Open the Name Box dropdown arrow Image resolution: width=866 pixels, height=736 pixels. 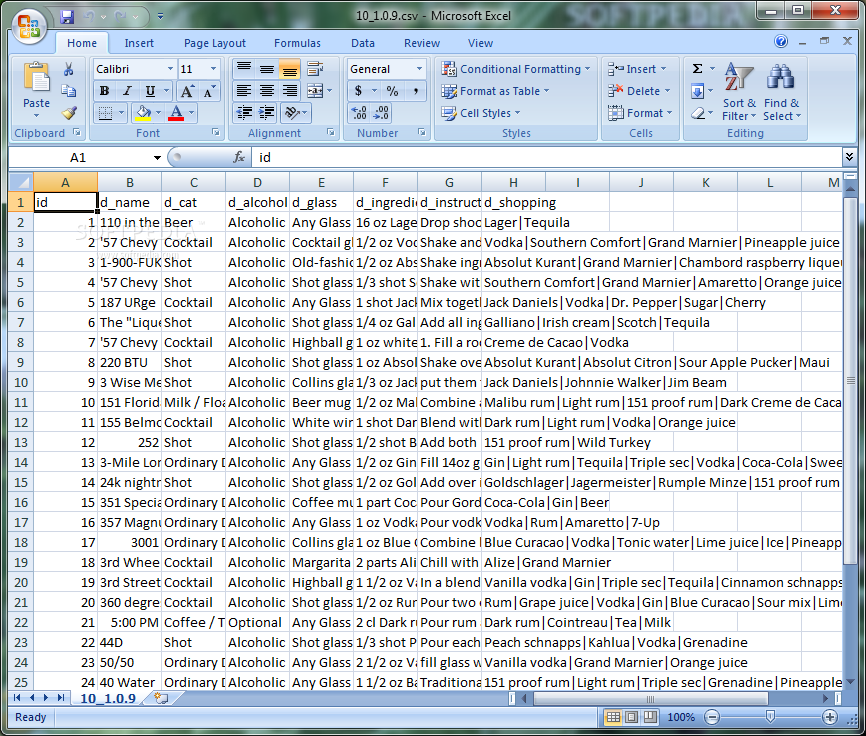pos(157,158)
